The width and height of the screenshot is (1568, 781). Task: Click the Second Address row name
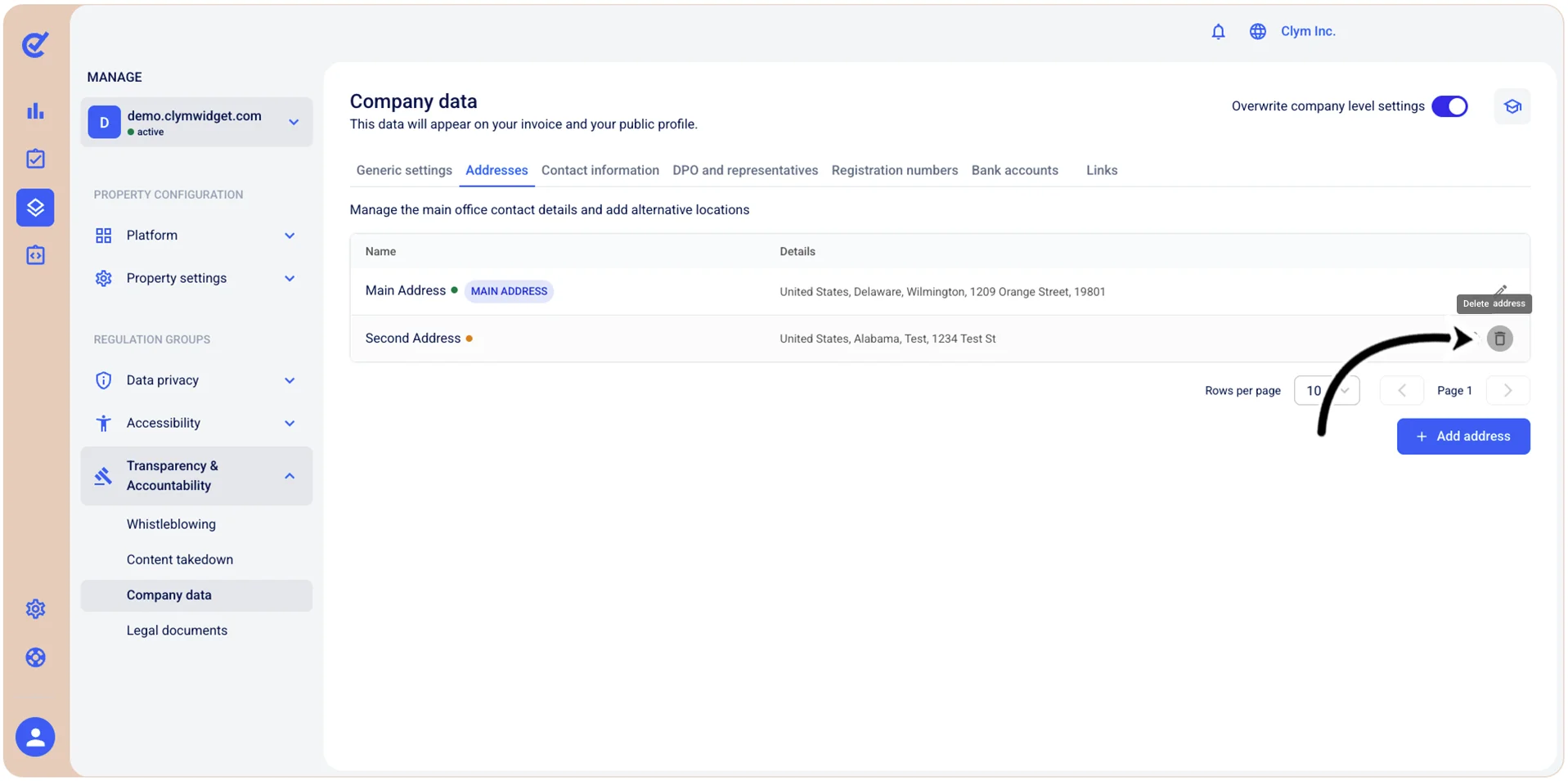pos(413,339)
